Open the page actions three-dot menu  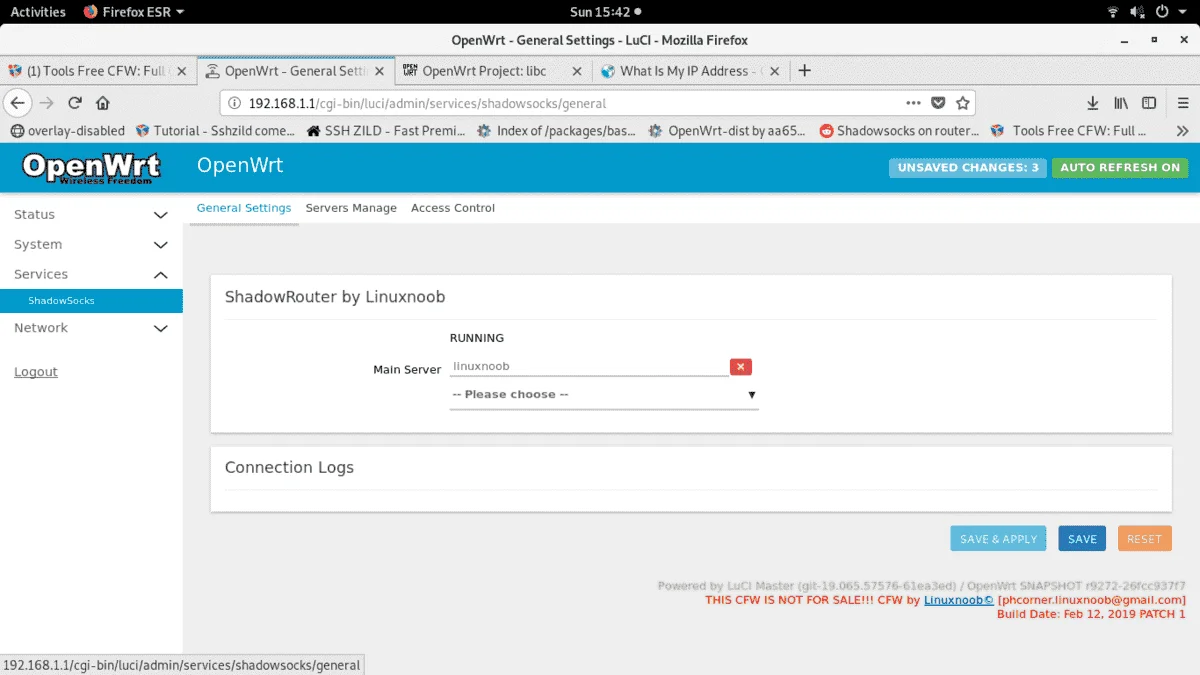tap(913, 103)
